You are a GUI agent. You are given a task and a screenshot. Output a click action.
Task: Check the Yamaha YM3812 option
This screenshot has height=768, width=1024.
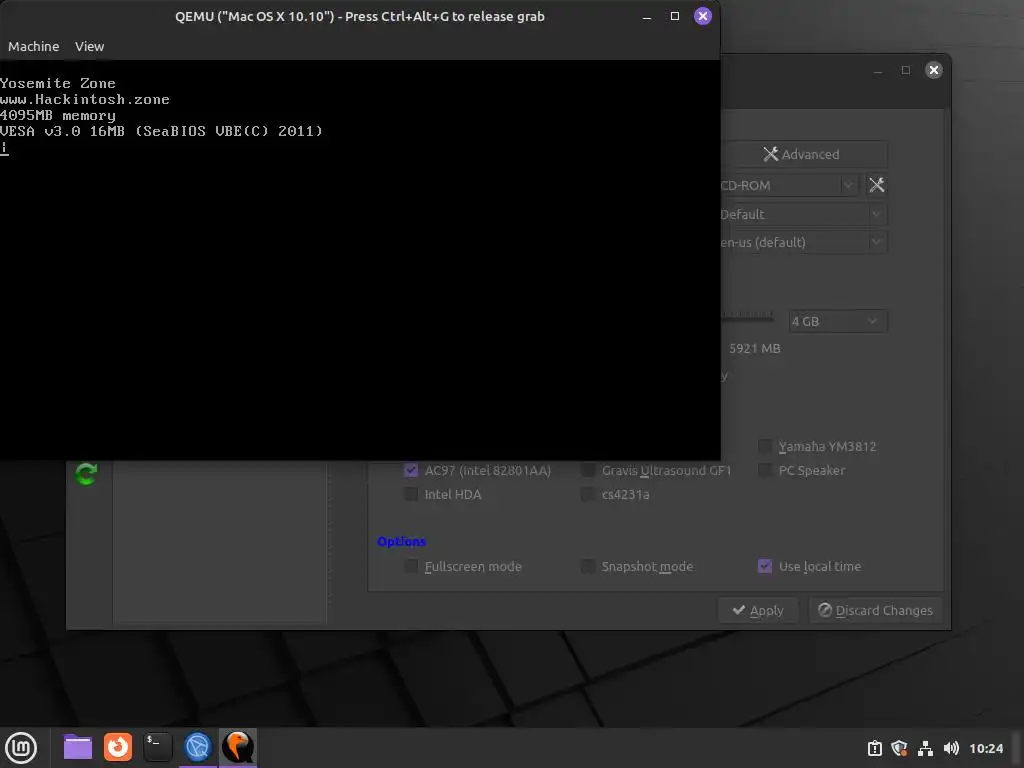765,446
